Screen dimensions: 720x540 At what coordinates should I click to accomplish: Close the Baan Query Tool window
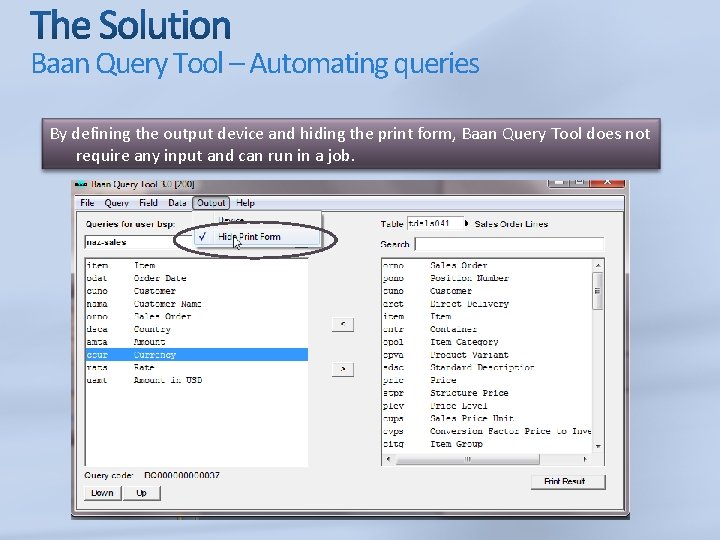click(607, 182)
